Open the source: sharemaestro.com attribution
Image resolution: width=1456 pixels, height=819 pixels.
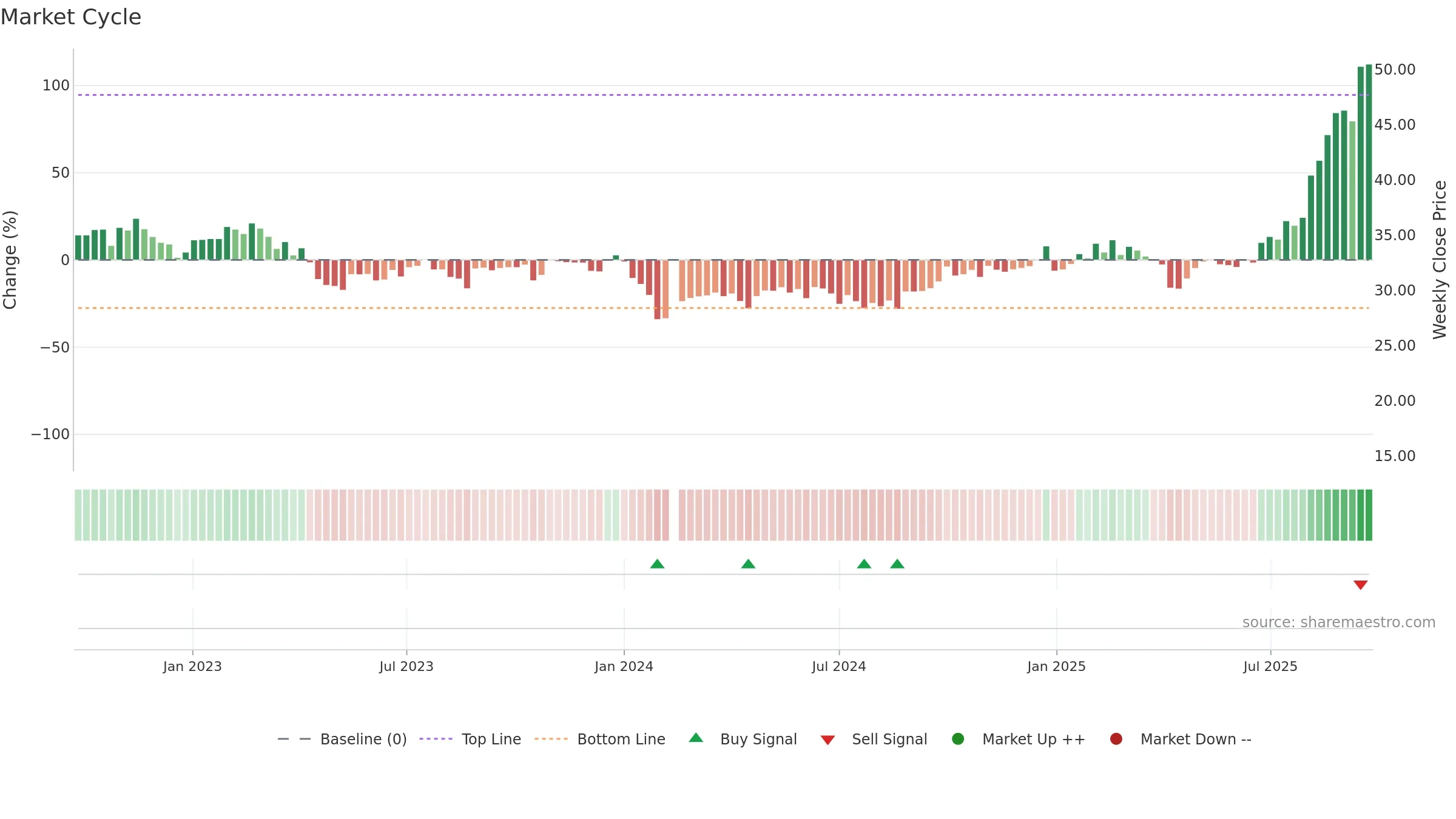(1339, 622)
